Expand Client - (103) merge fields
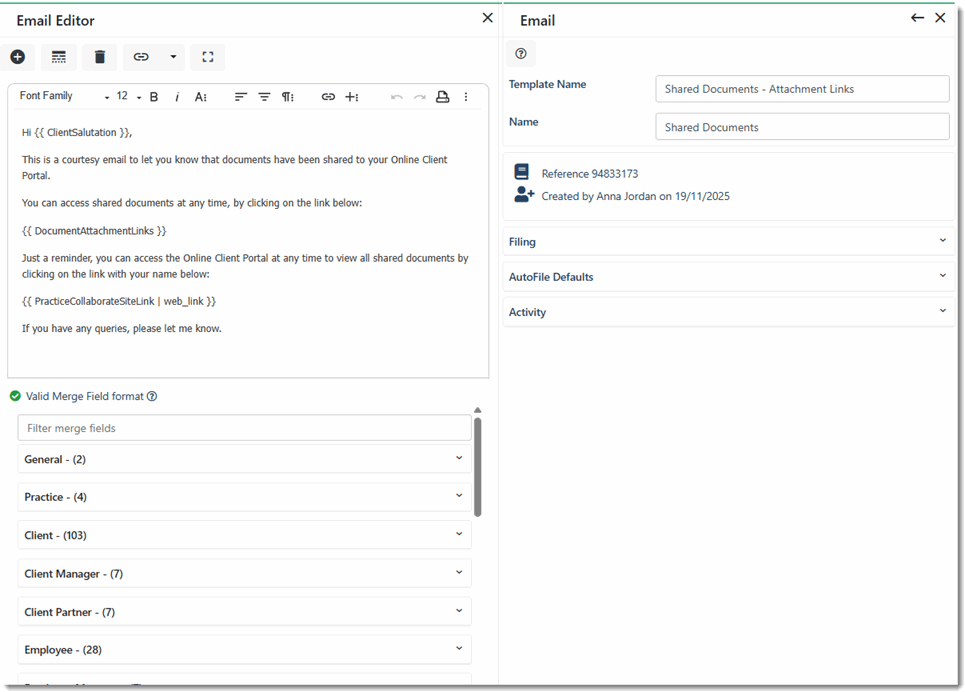The height and width of the screenshot is (692, 965). (x=244, y=535)
